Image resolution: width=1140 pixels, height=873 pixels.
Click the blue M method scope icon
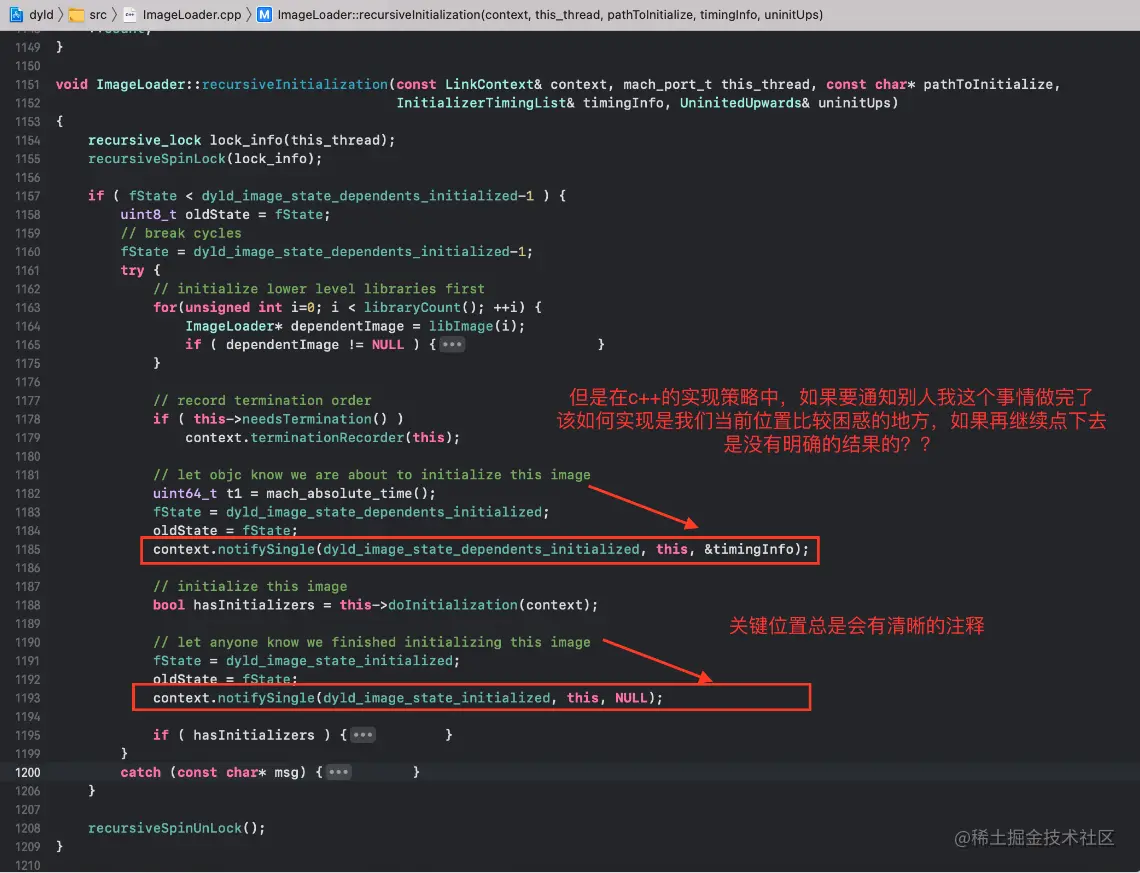tap(264, 15)
